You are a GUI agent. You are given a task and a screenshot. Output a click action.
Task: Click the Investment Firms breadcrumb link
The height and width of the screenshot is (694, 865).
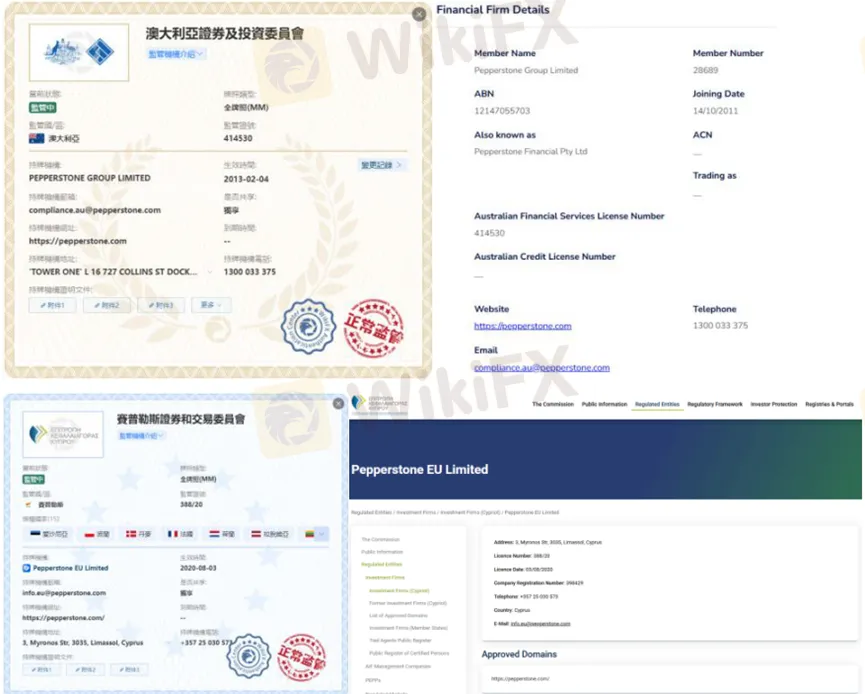click(417, 513)
